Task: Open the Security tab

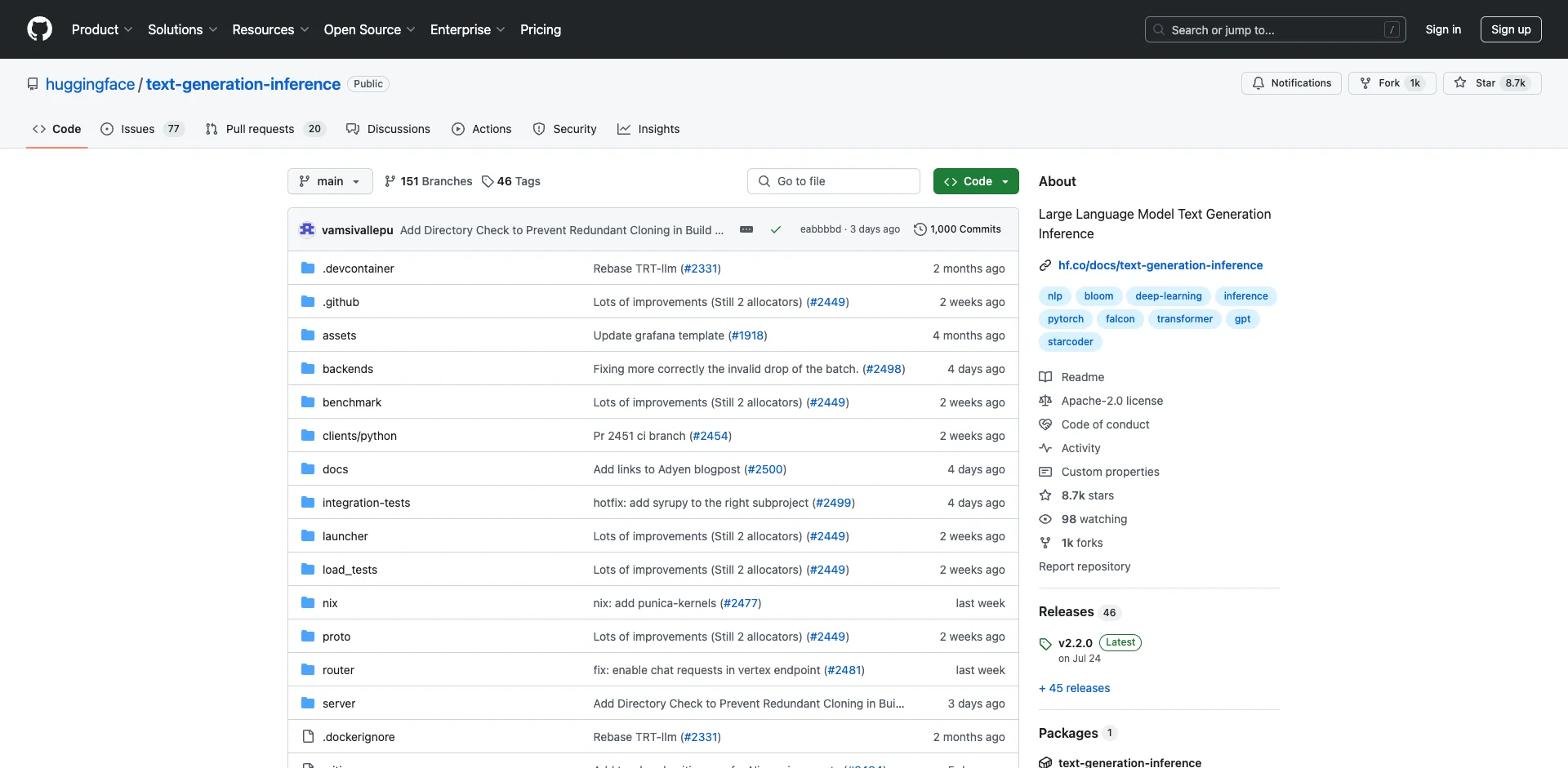Action: coord(564,129)
